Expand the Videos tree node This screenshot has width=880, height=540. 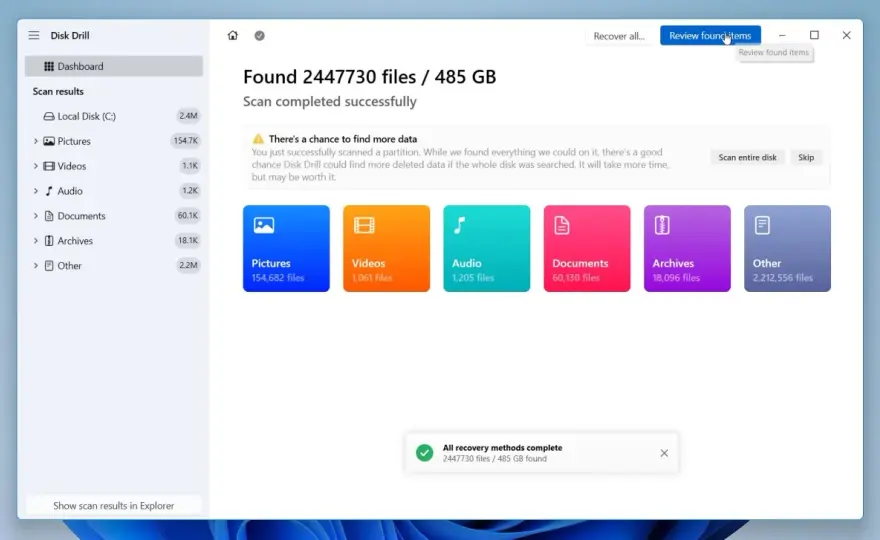coord(35,166)
